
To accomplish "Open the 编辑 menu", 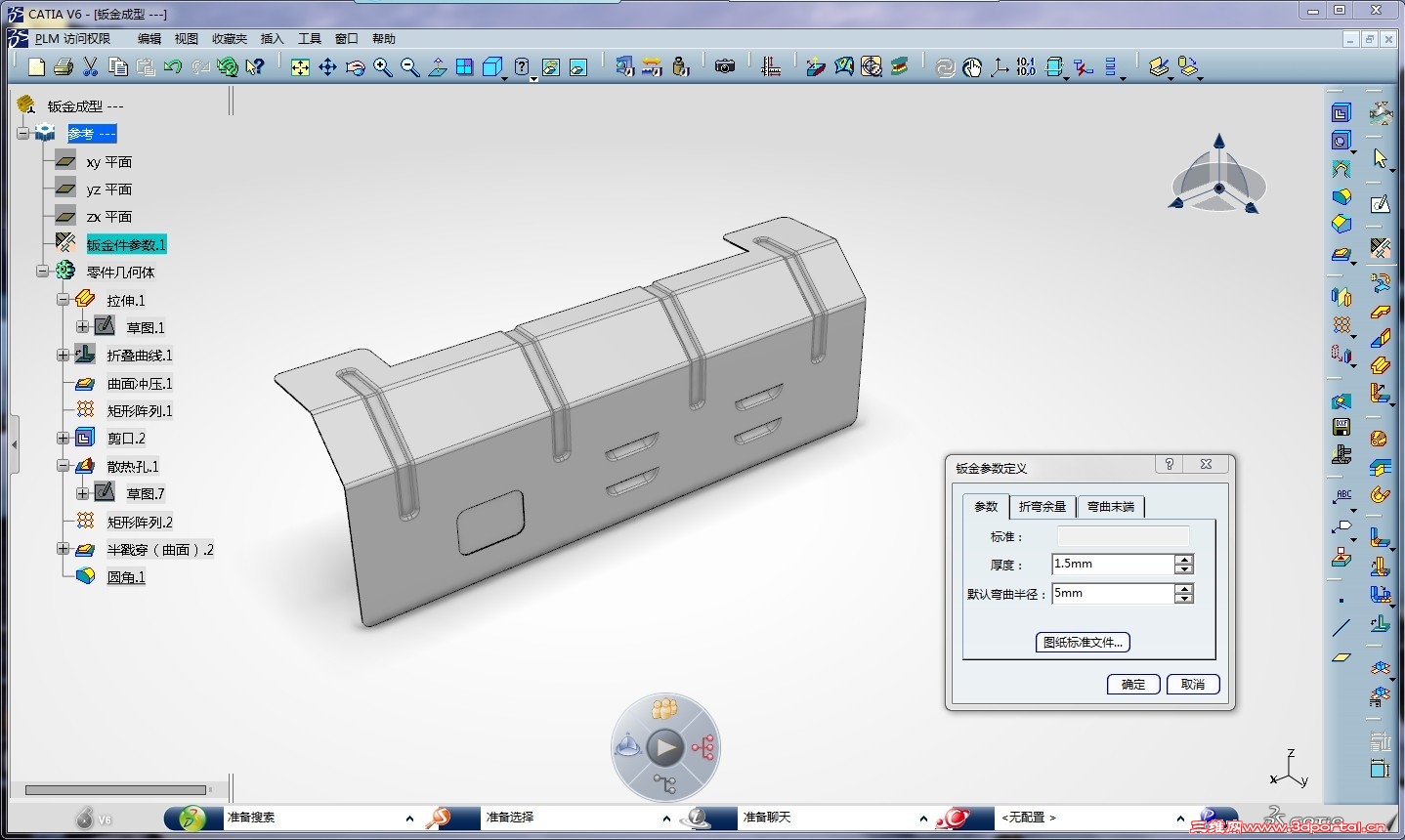I will pos(149,39).
